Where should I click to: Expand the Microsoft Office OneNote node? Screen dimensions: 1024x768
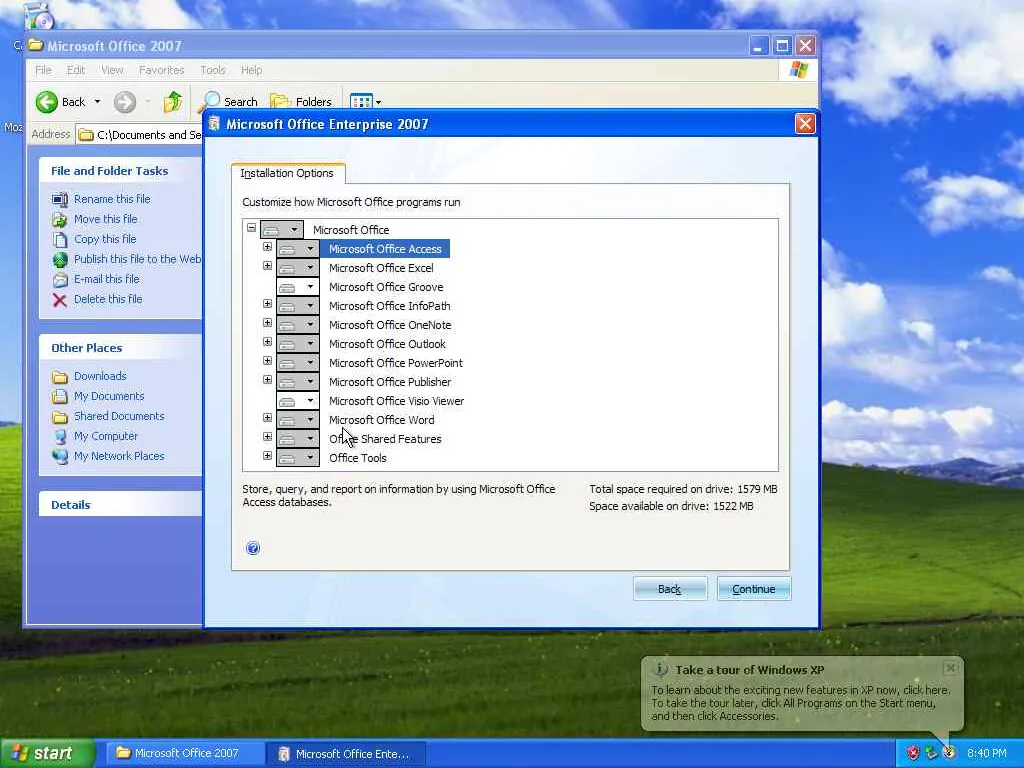point(267,323)
